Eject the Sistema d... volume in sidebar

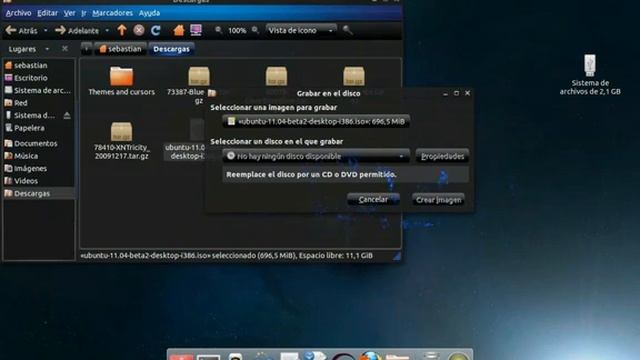[67, 116]
